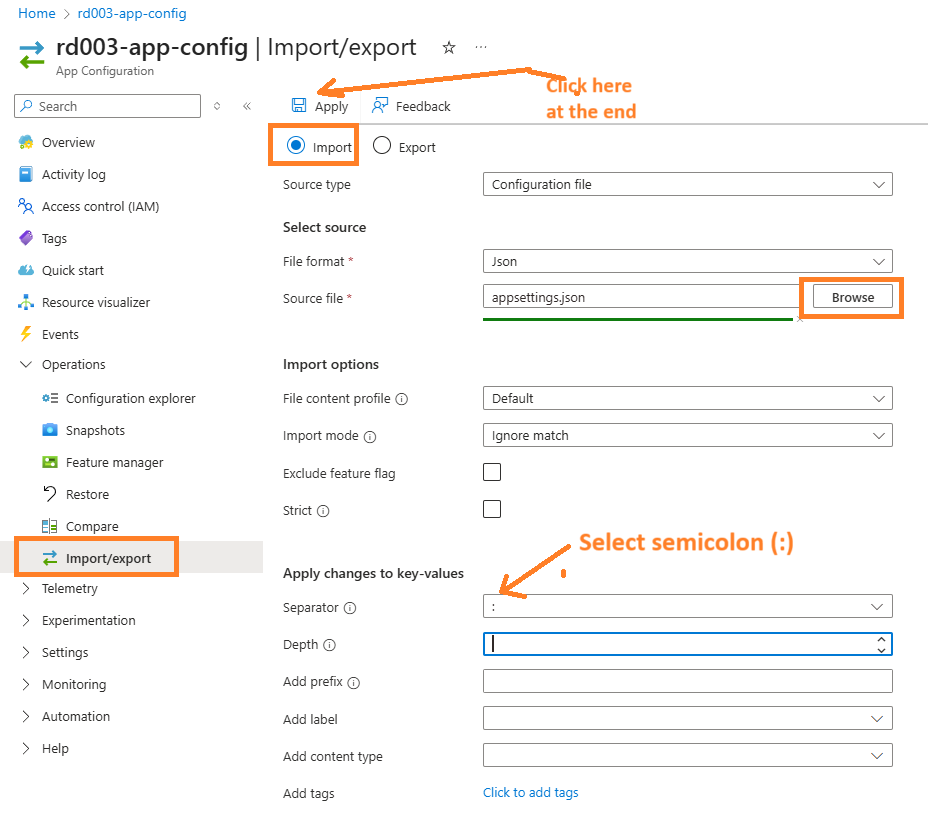This screenshot has width=928, height=819.
Task: Click the 'Click to add tags' link
Action: click(x=530, y=792)
